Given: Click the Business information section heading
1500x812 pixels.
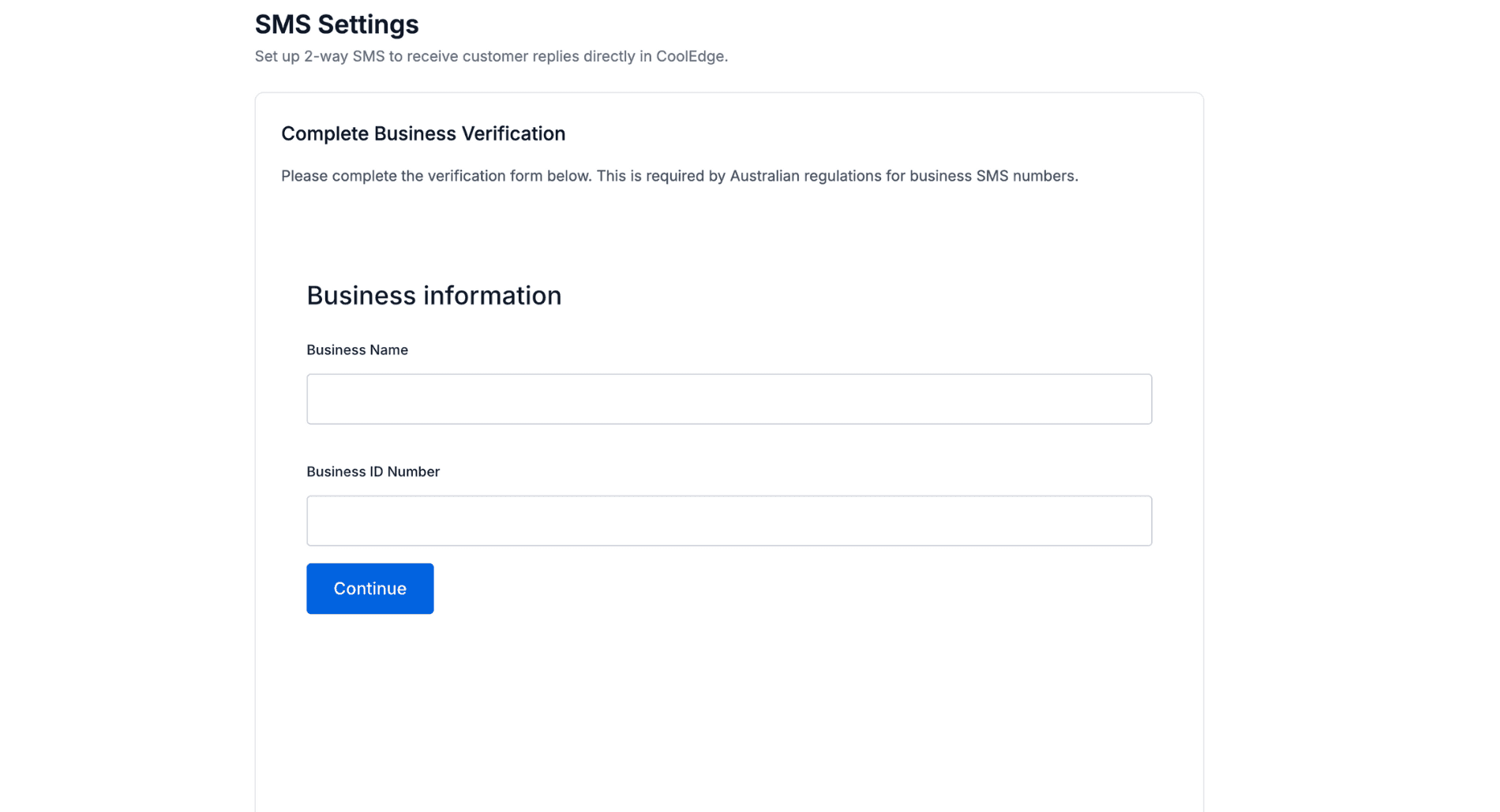Looking at the screenshot, I should click(x=433, y=295).
